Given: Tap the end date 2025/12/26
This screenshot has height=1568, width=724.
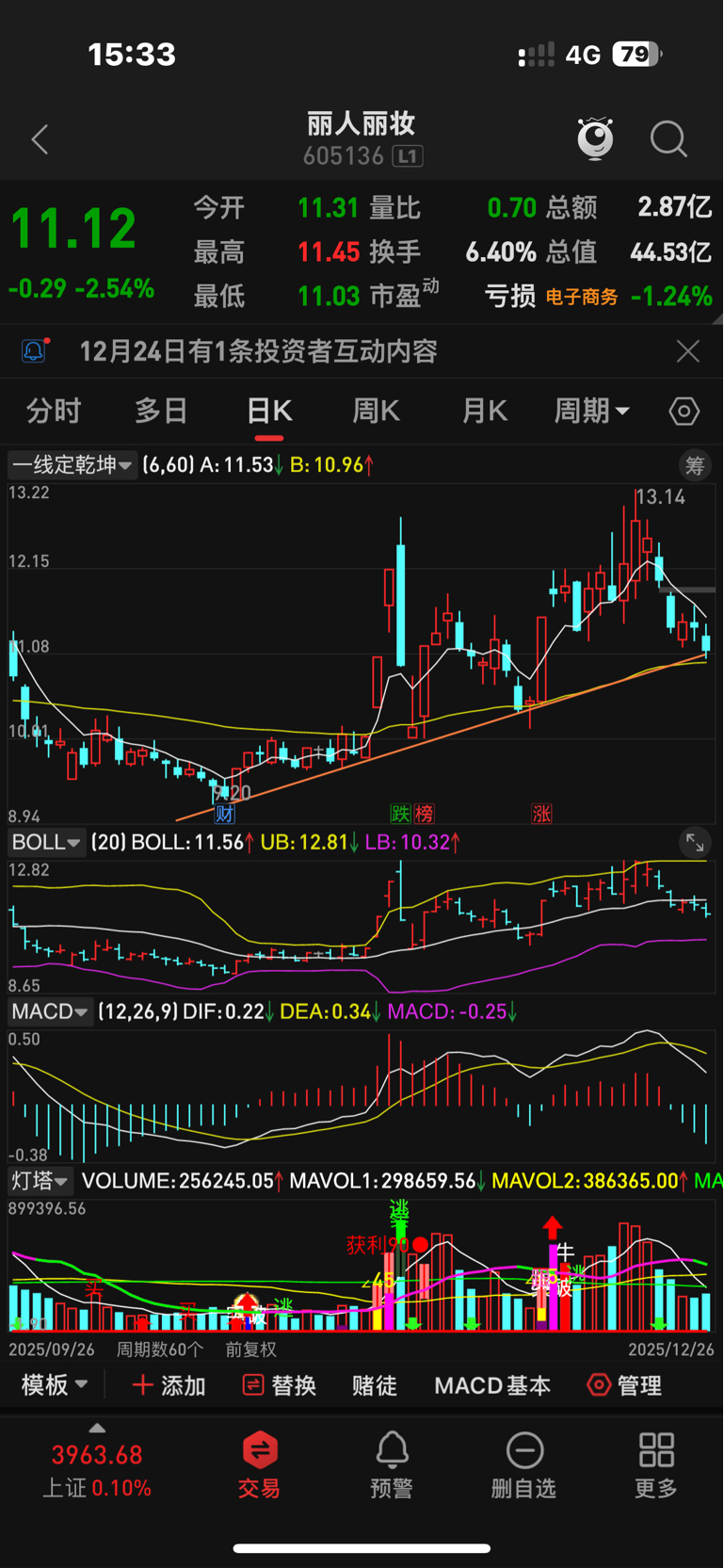Looking at the screenshot, I should [x=671, y=1350].
